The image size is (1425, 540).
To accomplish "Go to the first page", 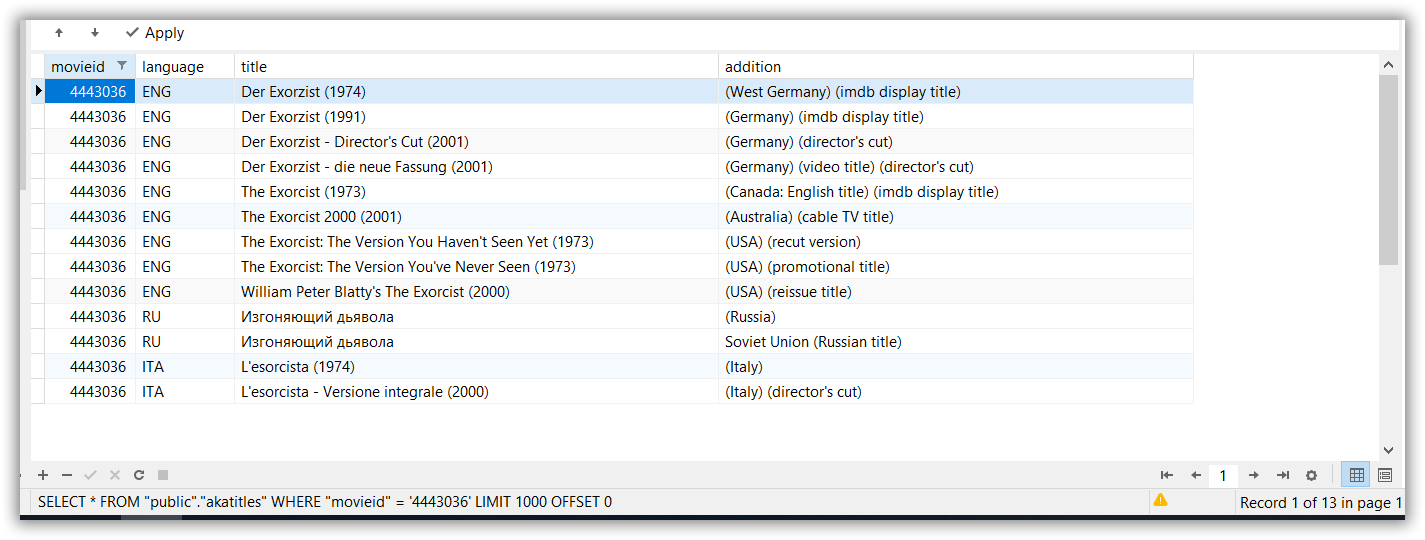I will (x=1166, y=475).
